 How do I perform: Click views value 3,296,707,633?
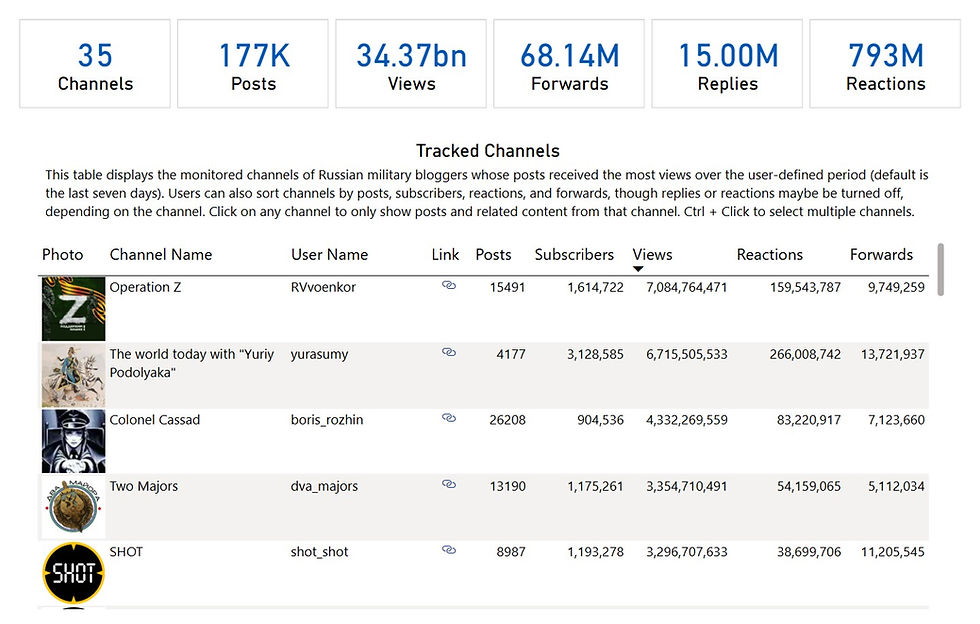point(687,552)
